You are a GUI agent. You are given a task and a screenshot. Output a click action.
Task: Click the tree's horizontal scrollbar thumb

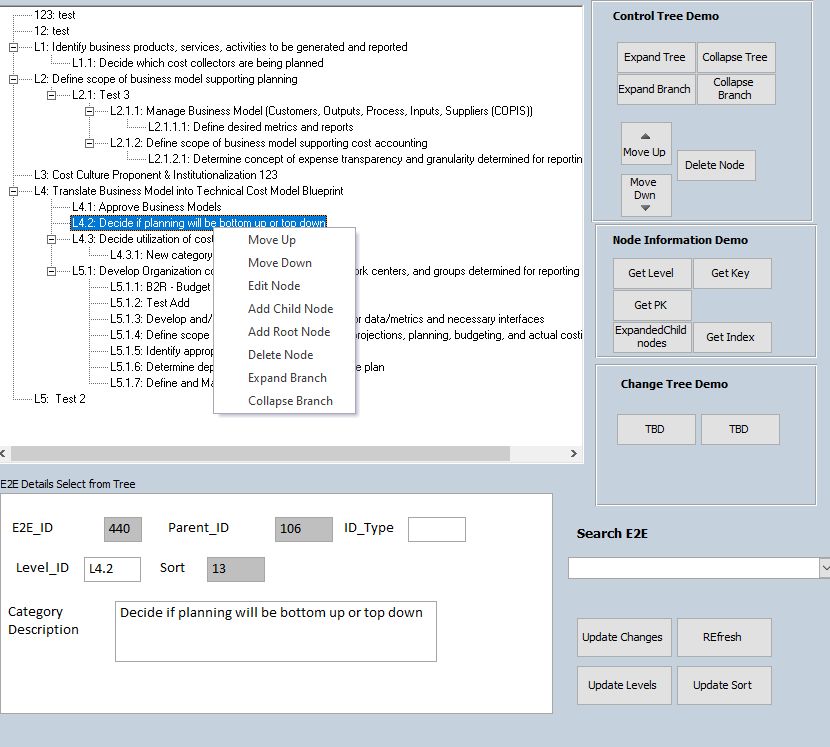click(x=260, y=453)
